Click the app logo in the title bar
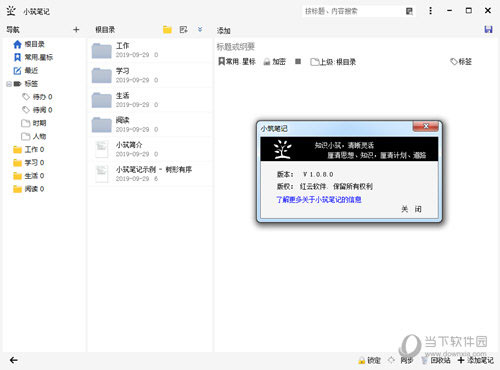 [11, 11]
